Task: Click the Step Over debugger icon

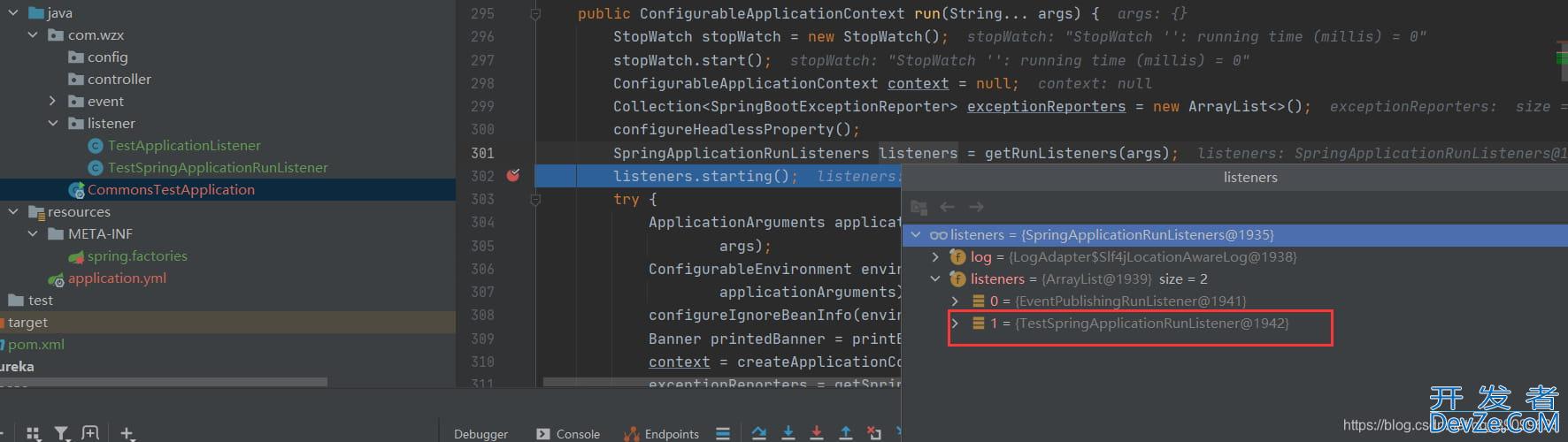Action: [x=759, y=433]
